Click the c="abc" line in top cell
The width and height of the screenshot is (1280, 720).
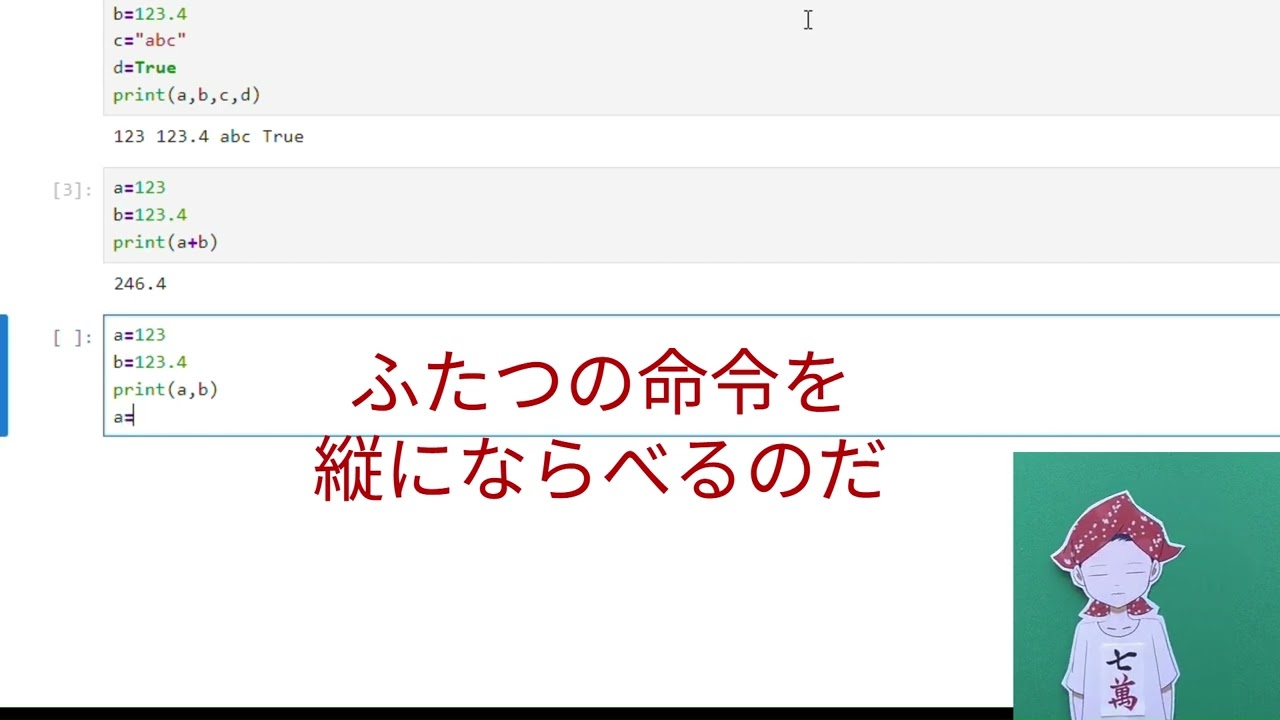pyautogui.click(x=150, y=41)
